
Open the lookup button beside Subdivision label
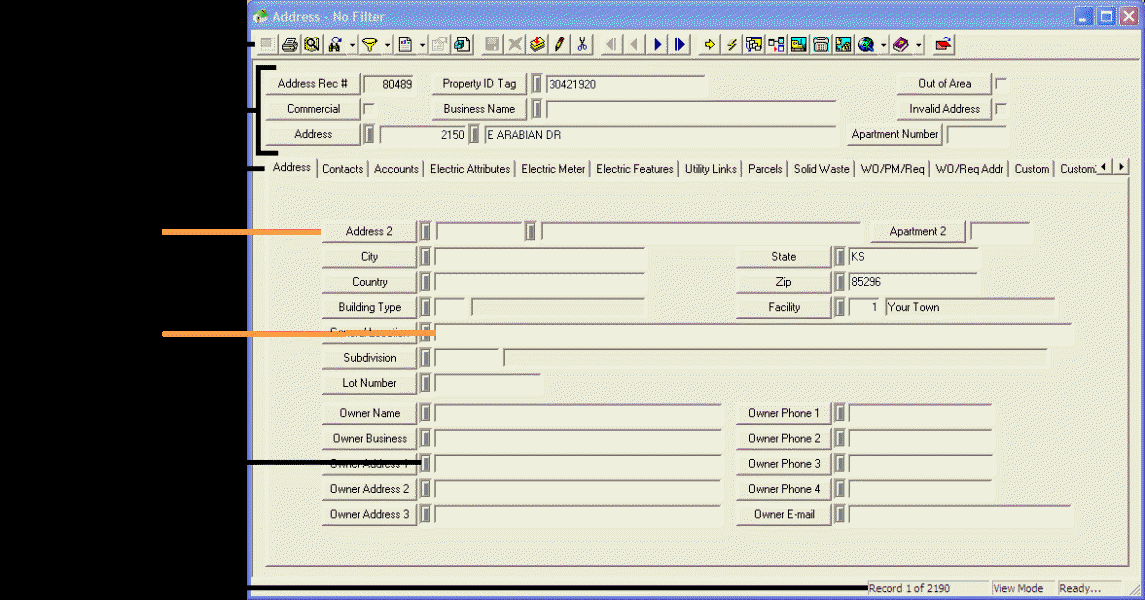coord(425,358)
